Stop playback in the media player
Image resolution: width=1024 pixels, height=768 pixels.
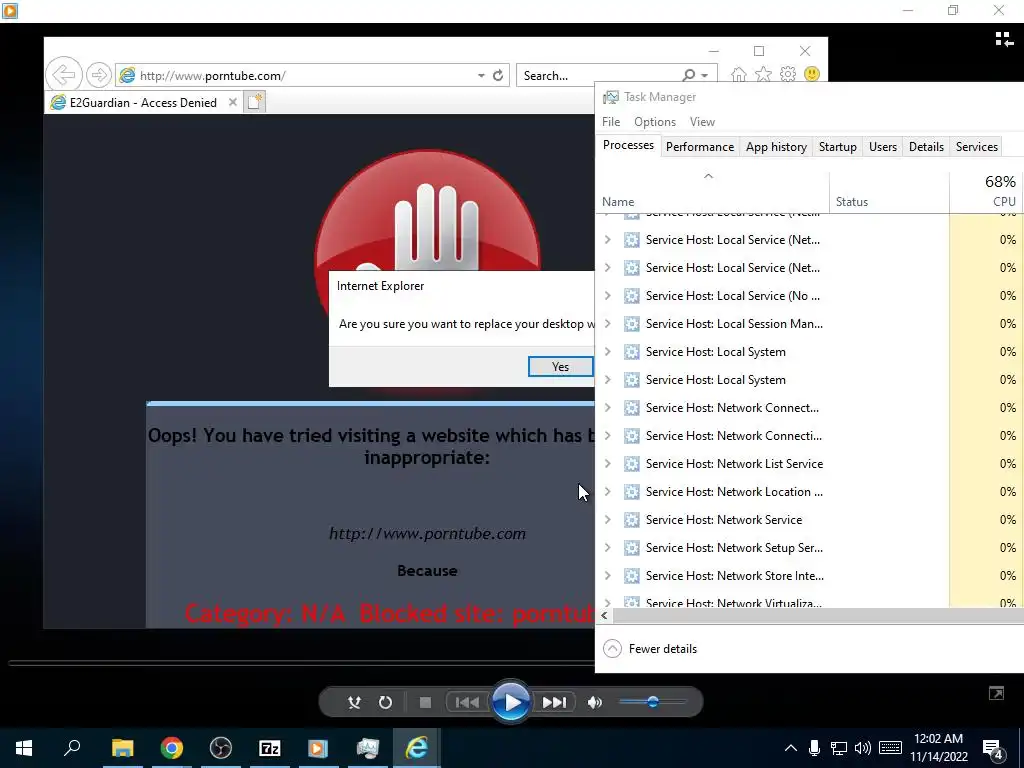pyautogui.click(x=425, y=703)
